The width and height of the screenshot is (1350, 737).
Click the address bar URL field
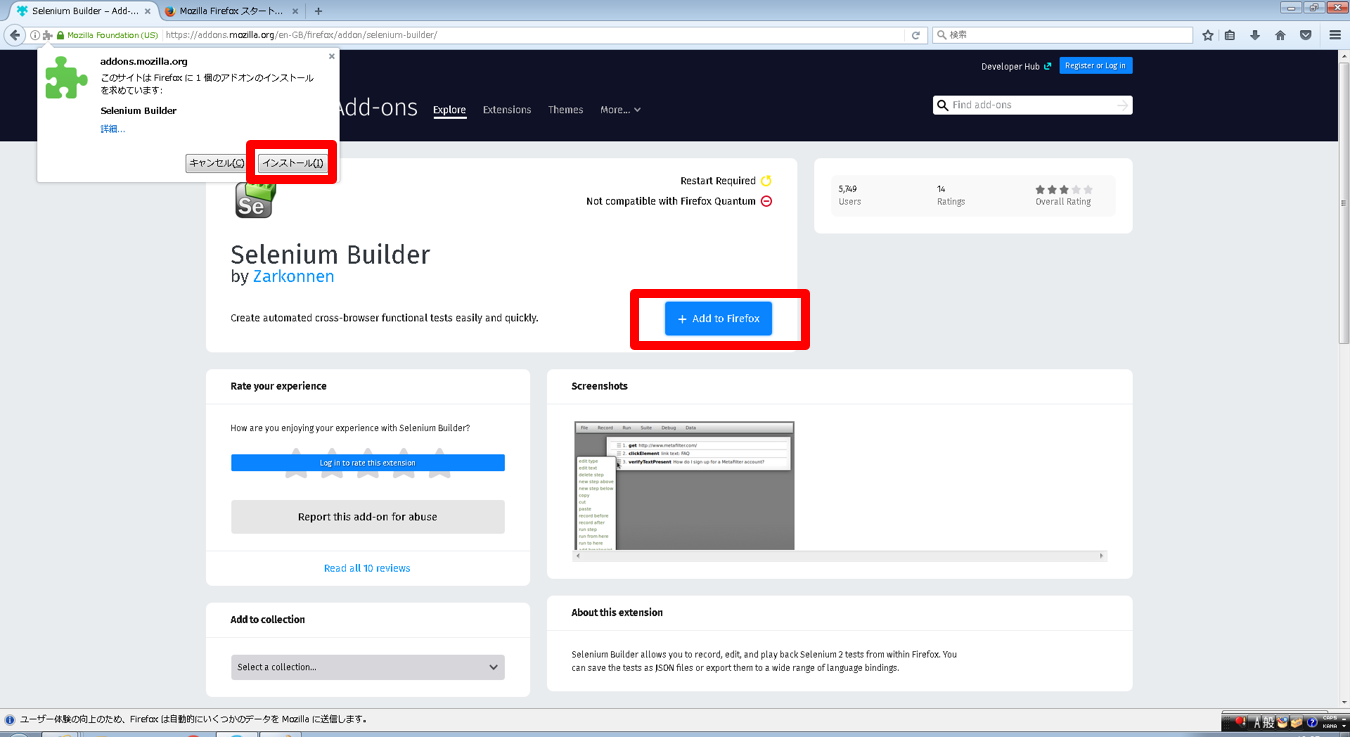tap(535, 35)
